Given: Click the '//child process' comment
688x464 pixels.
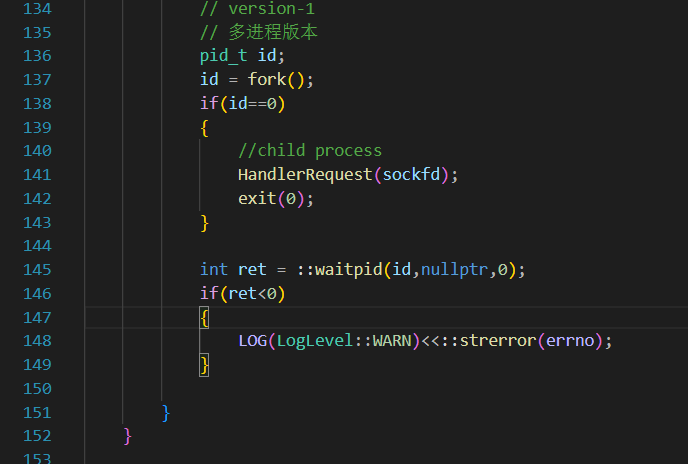Looking at the screenshot, I should click(x=310, y=151).
